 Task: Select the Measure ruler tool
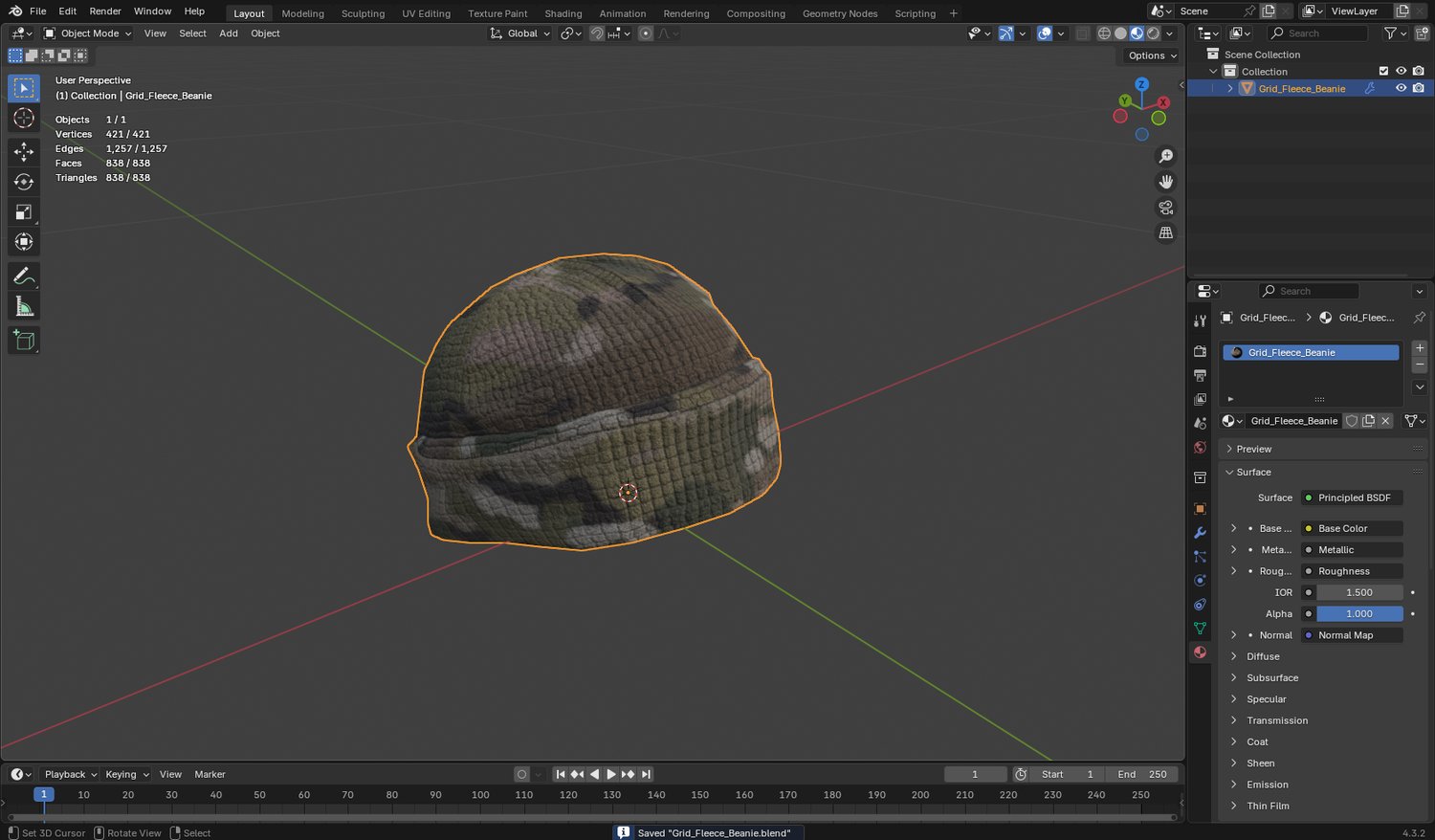click(24, 307)
